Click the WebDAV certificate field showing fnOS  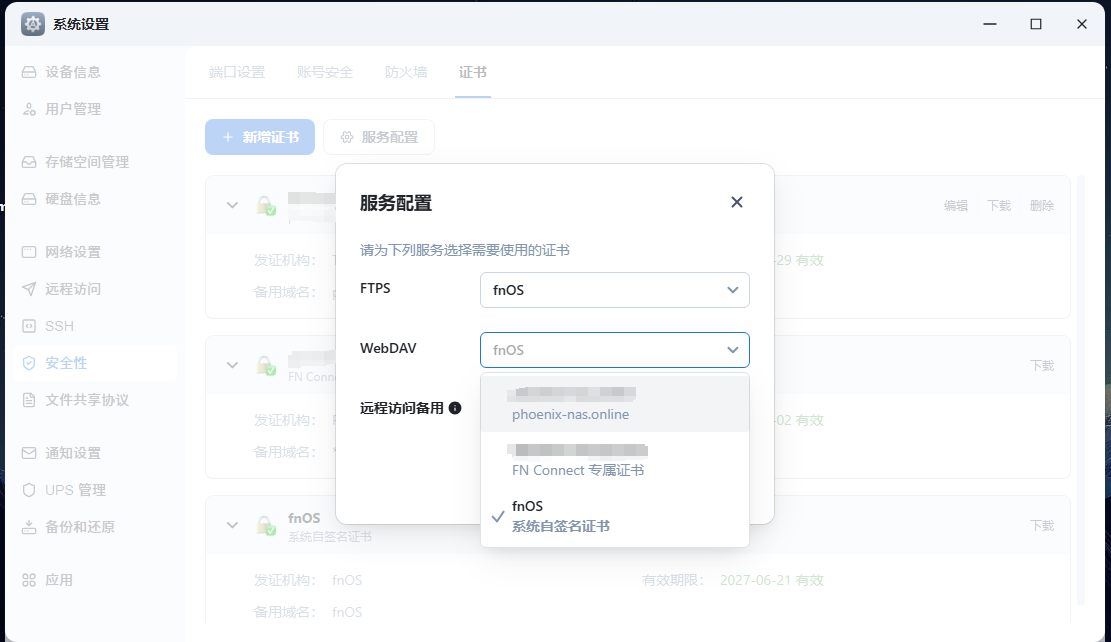614,350
